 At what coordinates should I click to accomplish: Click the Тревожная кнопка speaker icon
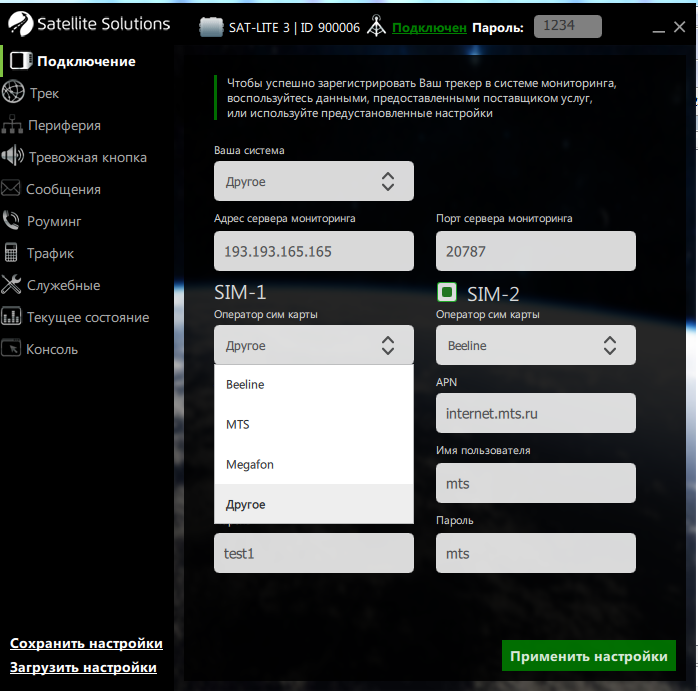click(12, 157)
